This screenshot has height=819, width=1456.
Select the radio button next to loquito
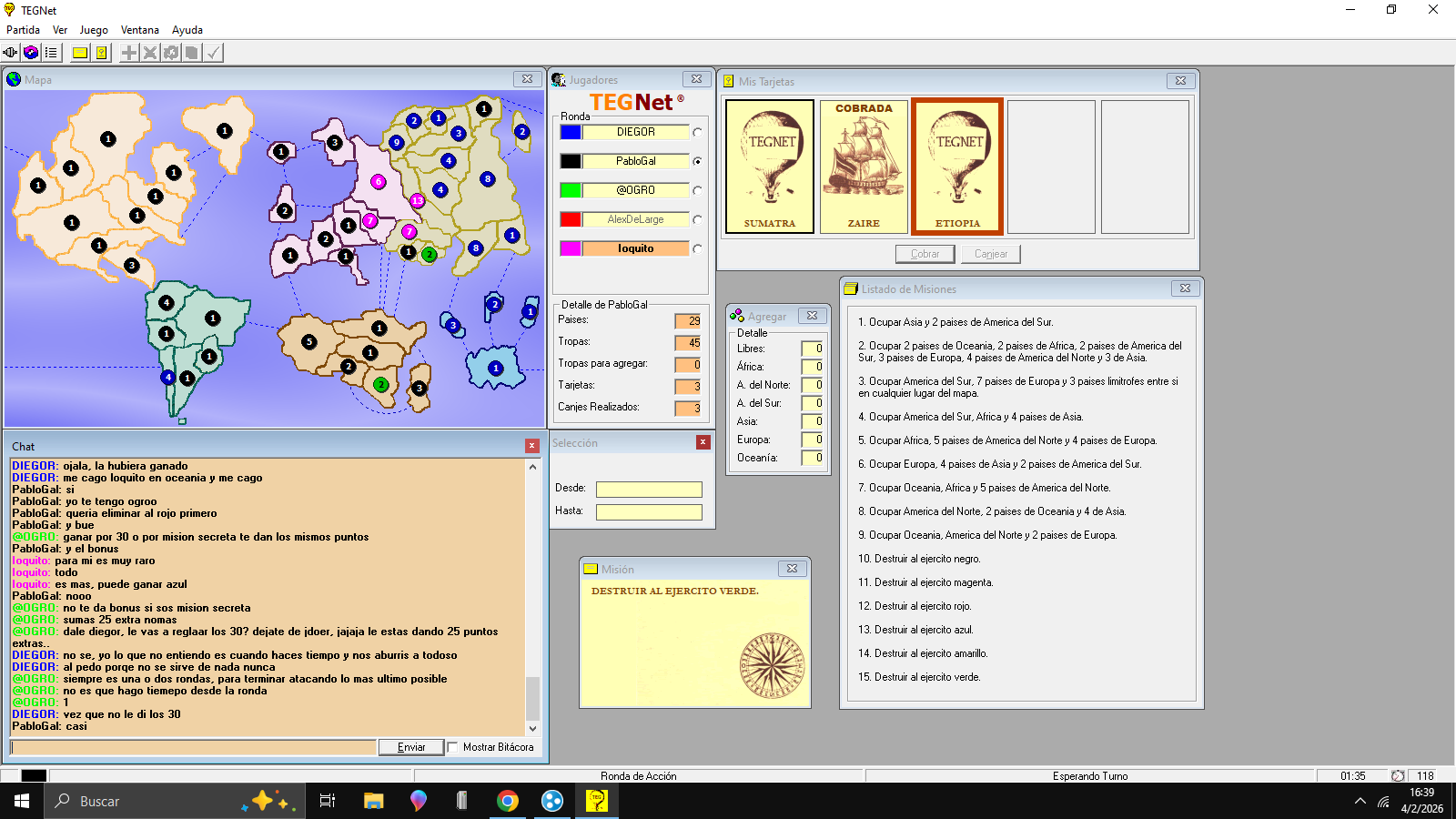click(x=697, y=248)
